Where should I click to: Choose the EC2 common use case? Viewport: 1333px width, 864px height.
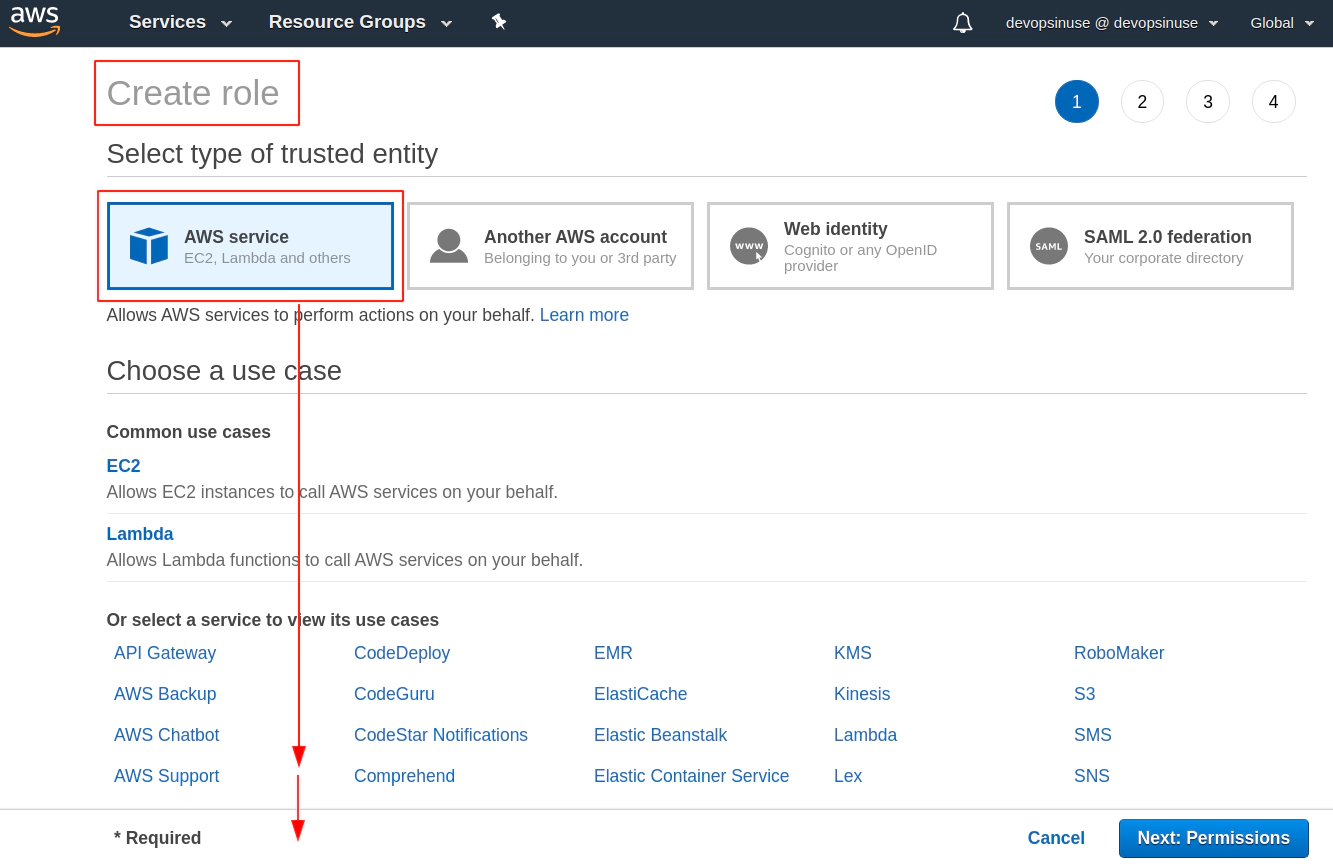(x=123, y=466)
